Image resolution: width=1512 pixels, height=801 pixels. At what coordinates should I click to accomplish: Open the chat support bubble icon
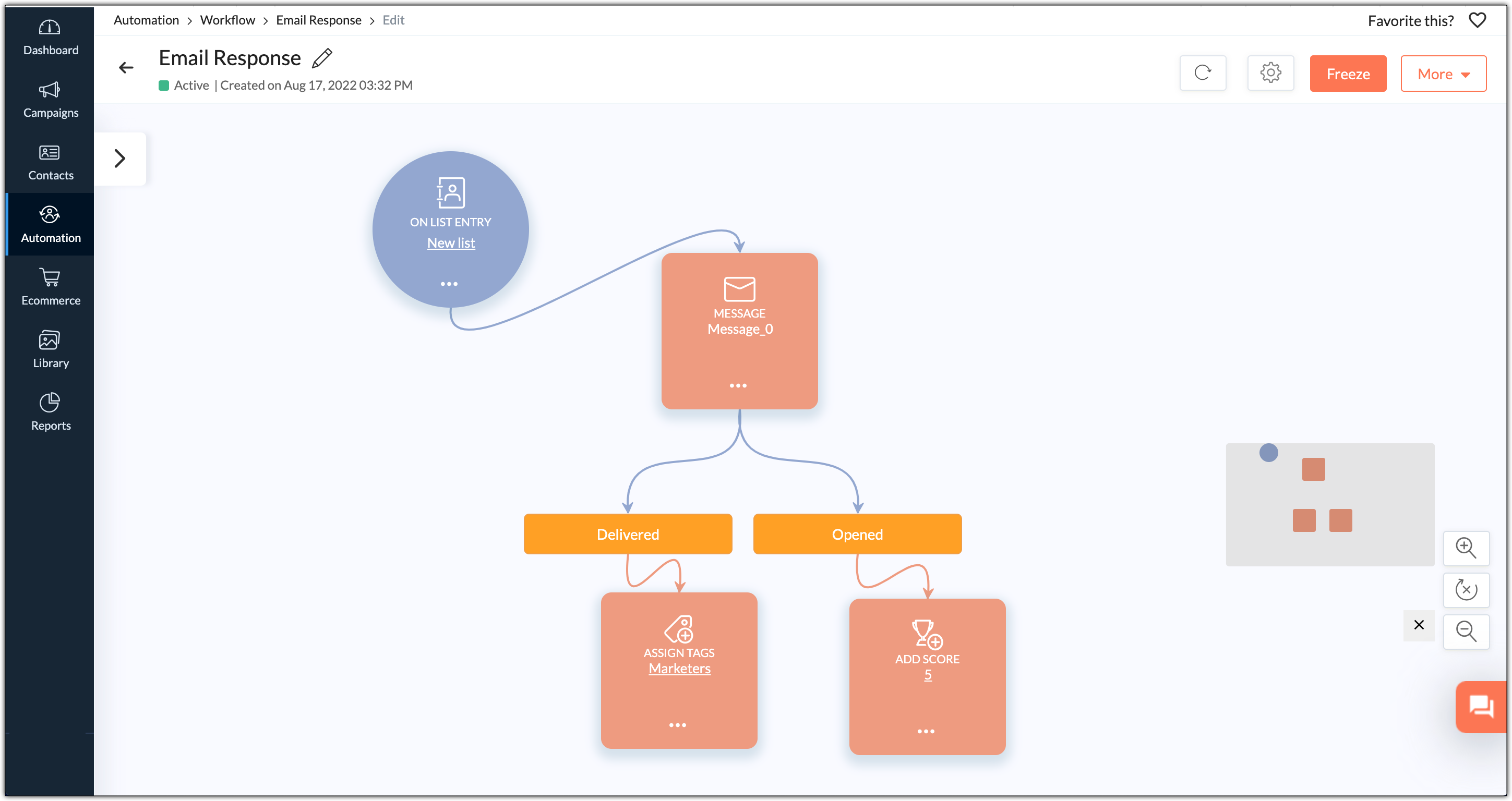click(1481, 706)
